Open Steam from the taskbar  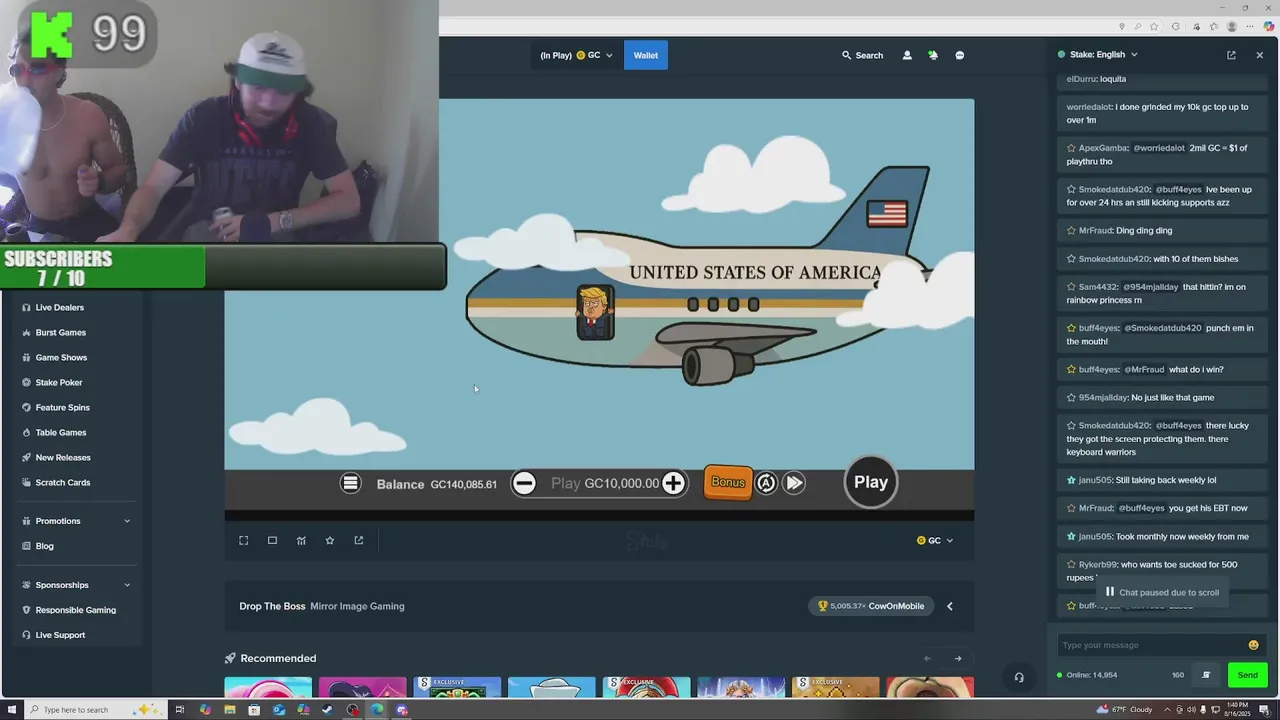click(327, 710)
